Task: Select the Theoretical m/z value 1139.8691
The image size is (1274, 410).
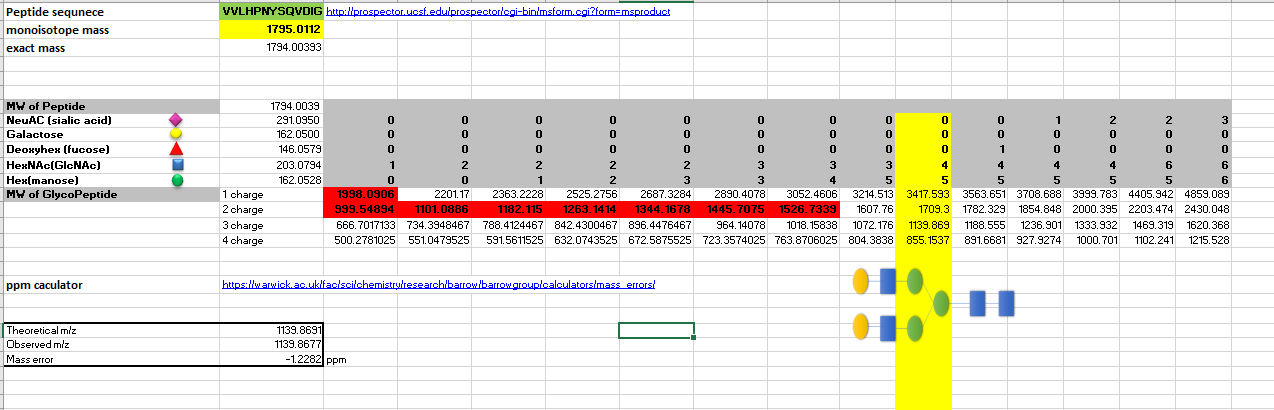Action: coord(271,330)
